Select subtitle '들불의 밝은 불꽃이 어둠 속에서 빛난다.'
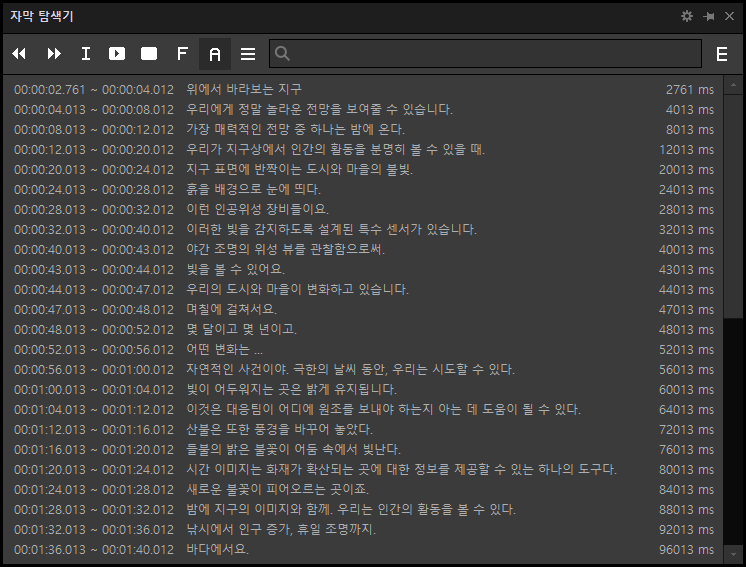The image size is (746, 567). [x=293, y=449]
